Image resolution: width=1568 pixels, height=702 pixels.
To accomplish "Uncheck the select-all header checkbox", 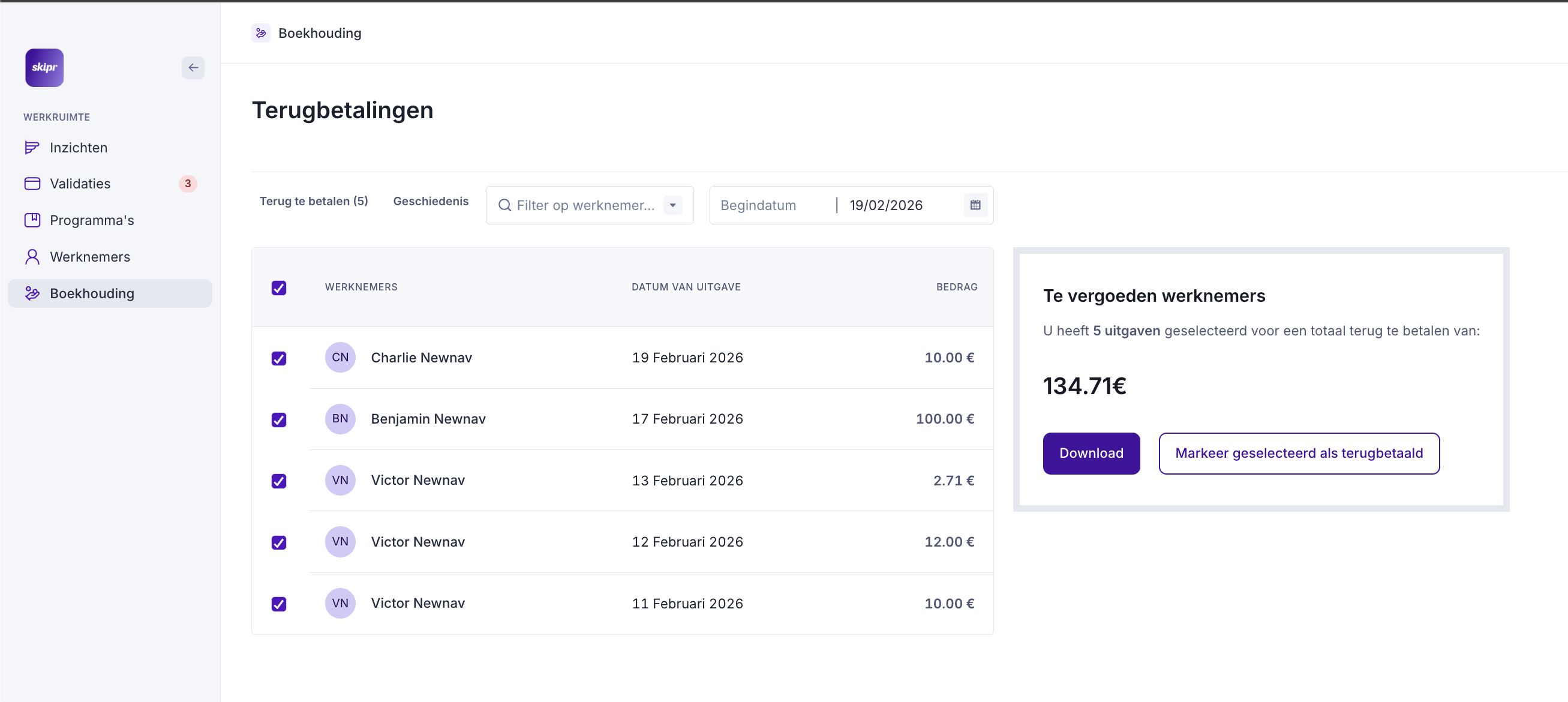I will click(279, 287).
